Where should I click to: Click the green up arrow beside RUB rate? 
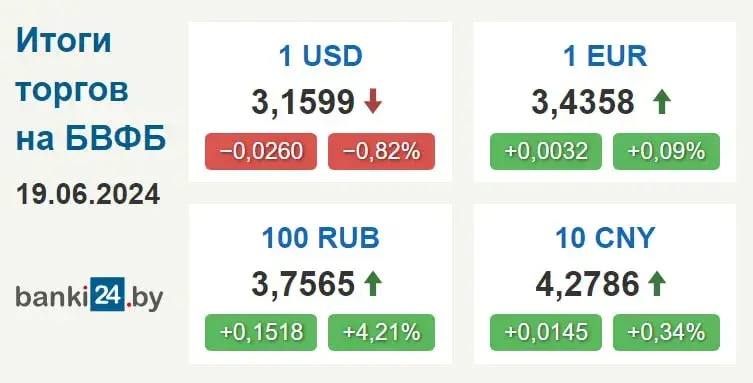pos(373,283)
